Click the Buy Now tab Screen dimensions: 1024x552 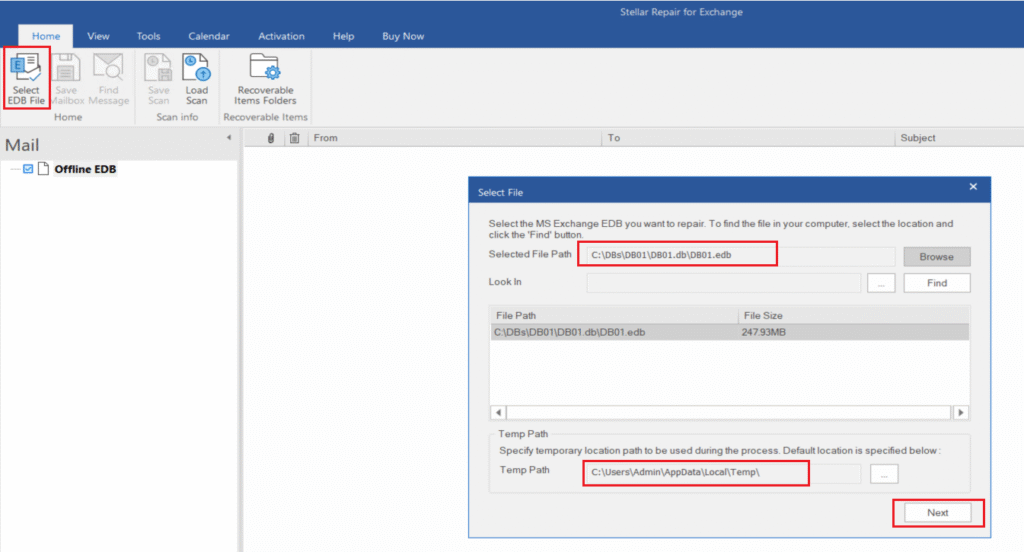pyautogui.click(x=403, y=36)
